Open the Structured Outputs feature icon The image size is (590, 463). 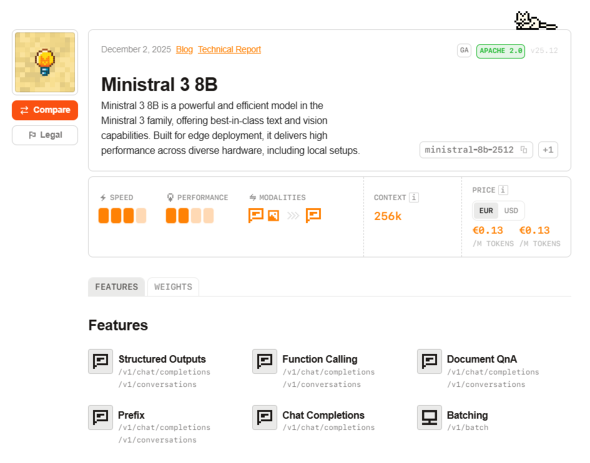coord(100,361)
